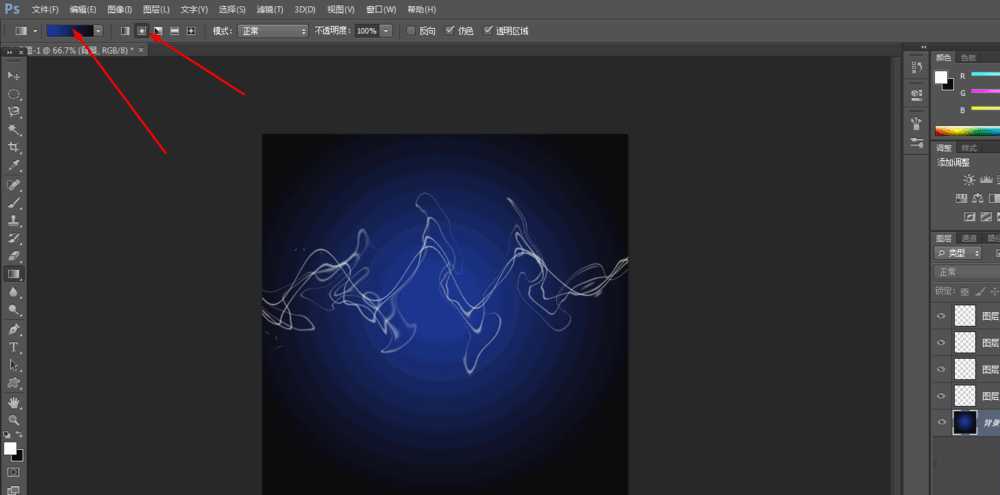This screenshot has height=495, width=1000.
Task: Open the gradient picker dropdown arrow
Action: [98, 31]
